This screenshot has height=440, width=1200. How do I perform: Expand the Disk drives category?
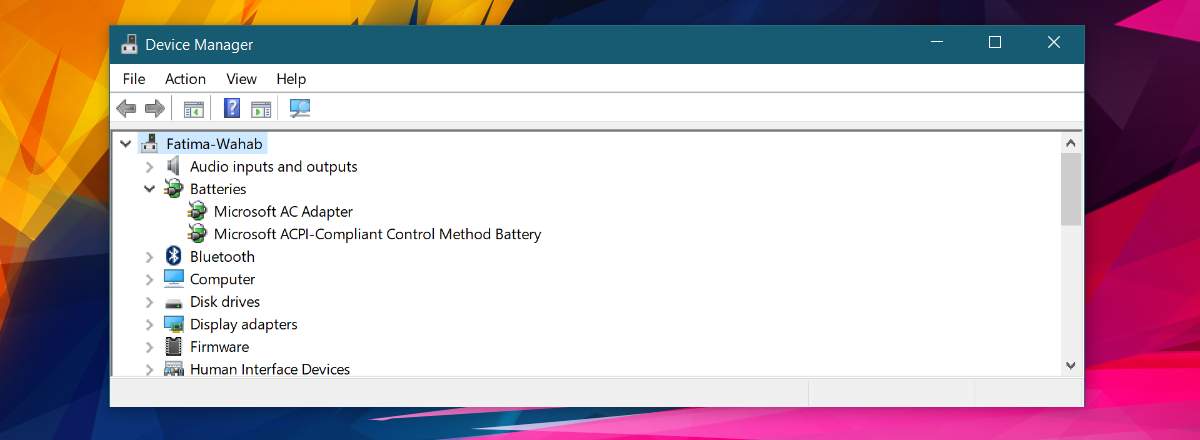[149, 302]
